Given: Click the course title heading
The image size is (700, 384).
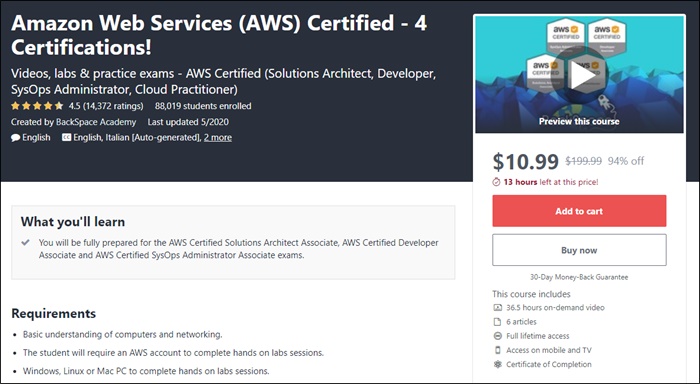Looking at the screenshot, I should [x=219, y=35].
